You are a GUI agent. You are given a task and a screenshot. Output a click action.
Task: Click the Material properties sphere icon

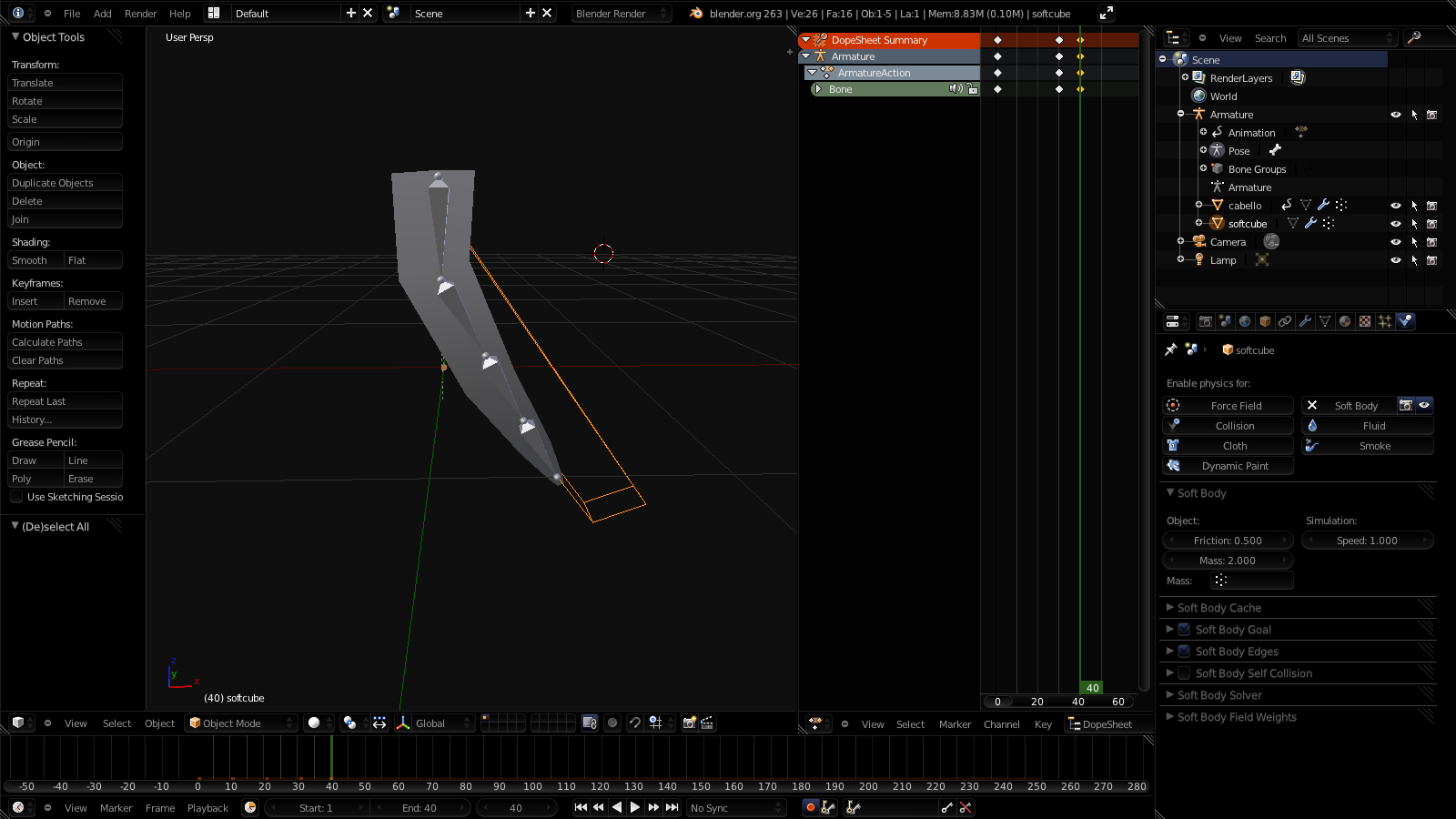pos(1345,321)
